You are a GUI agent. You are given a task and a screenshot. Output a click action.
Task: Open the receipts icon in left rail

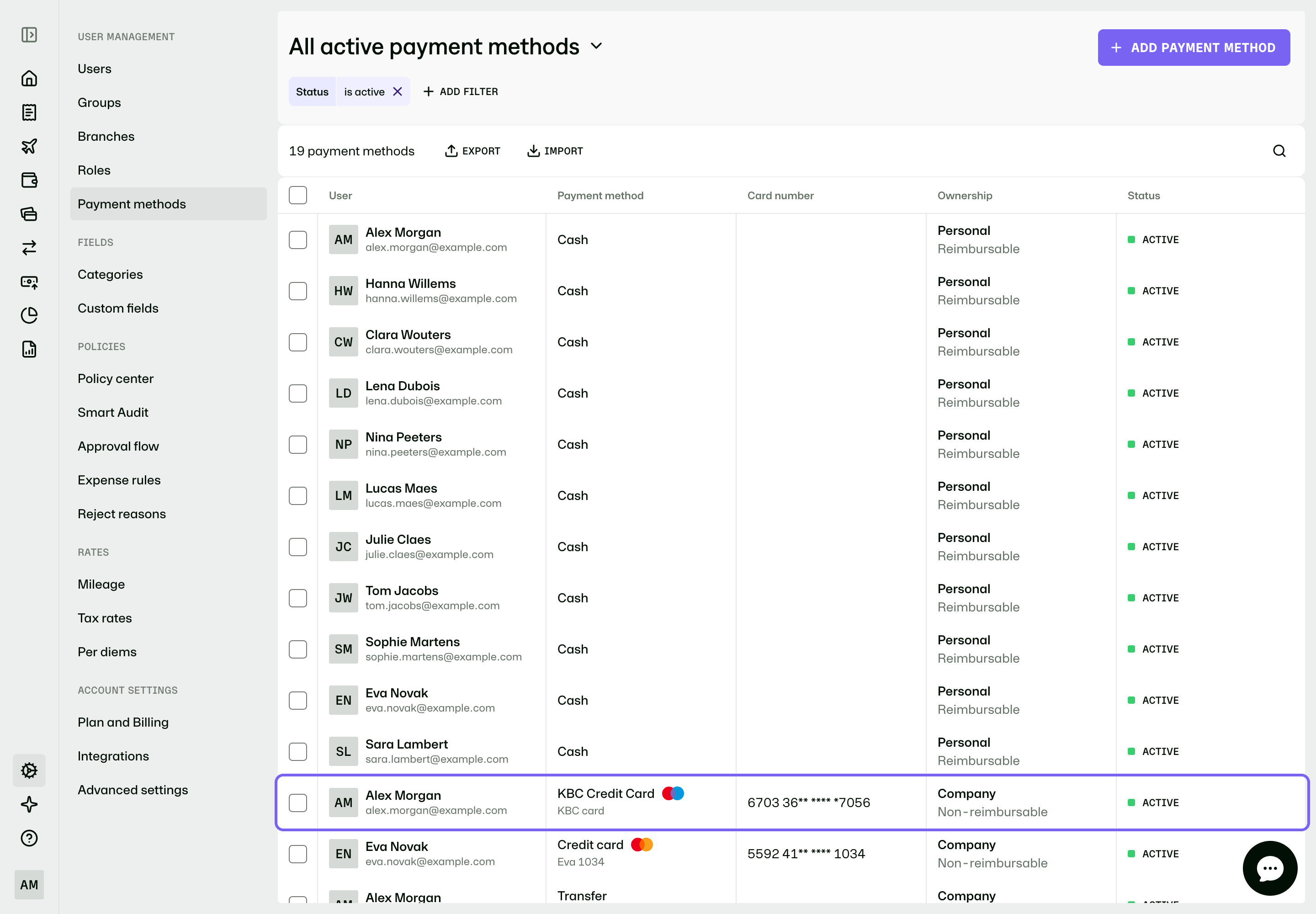29,112
